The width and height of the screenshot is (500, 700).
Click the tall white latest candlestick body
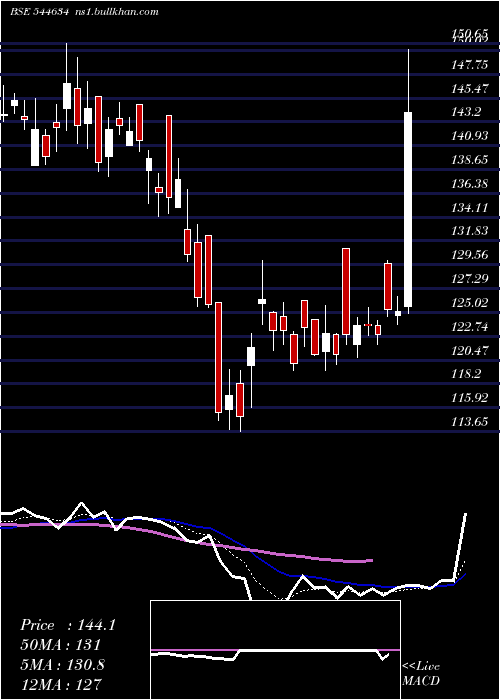[x=408, y=209]
